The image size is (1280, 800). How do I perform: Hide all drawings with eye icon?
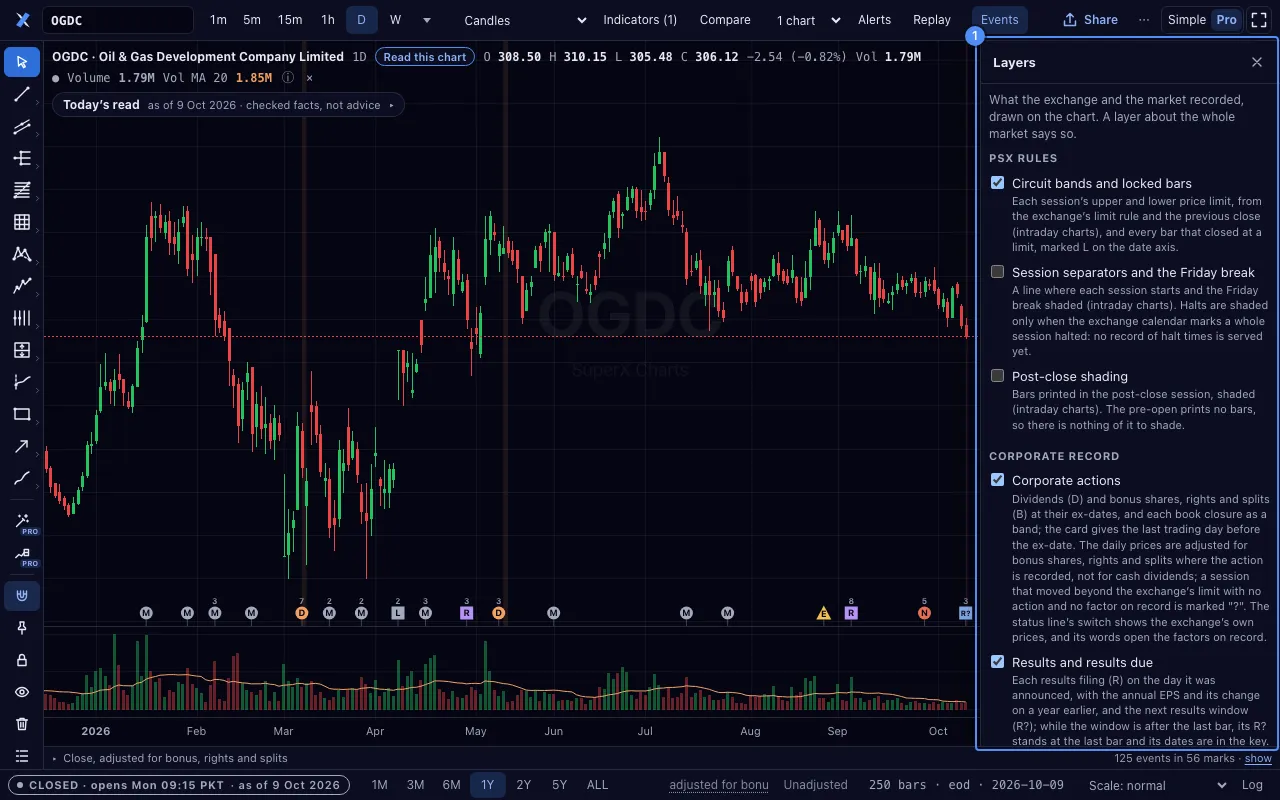tap(22, 692)
